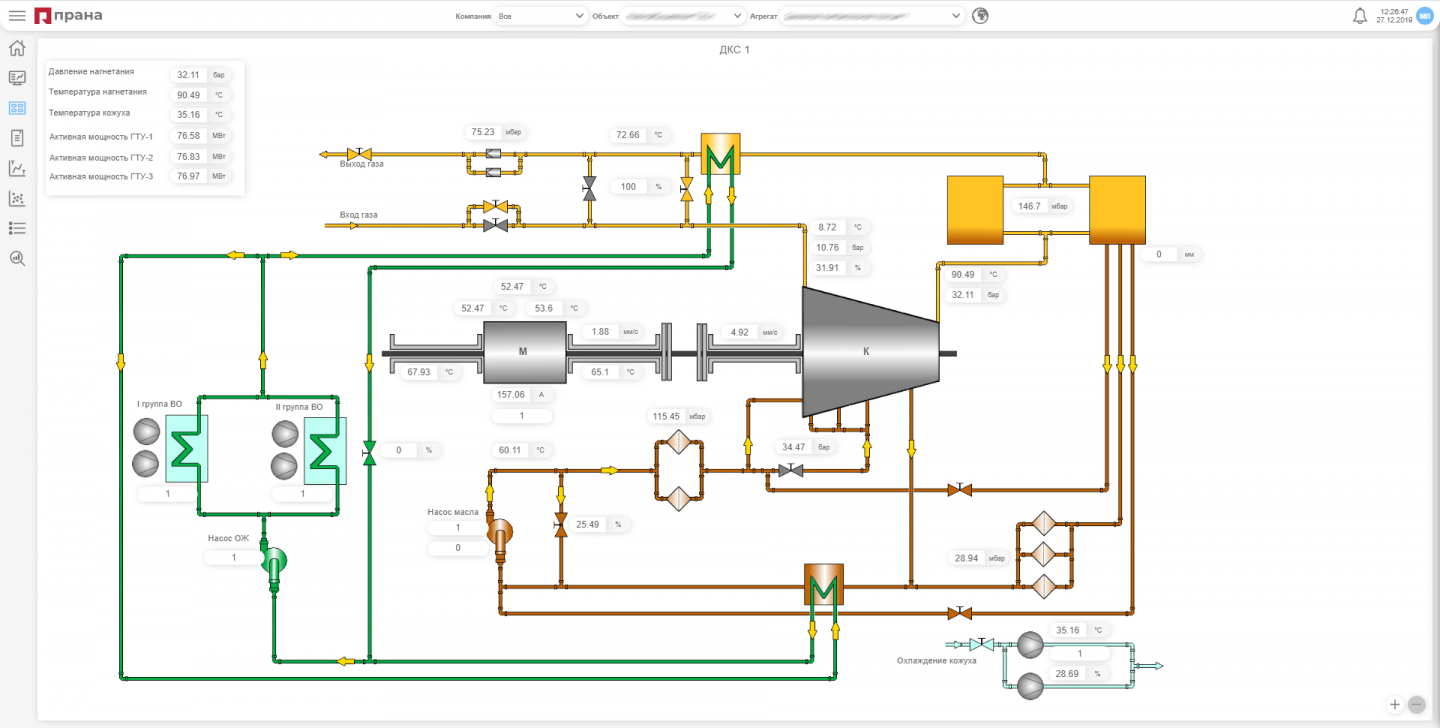Image resolution: width=1440 pixels, height=728 pixels.
Task: Open notifications bell icon
Action: (x=1360, y=15)
